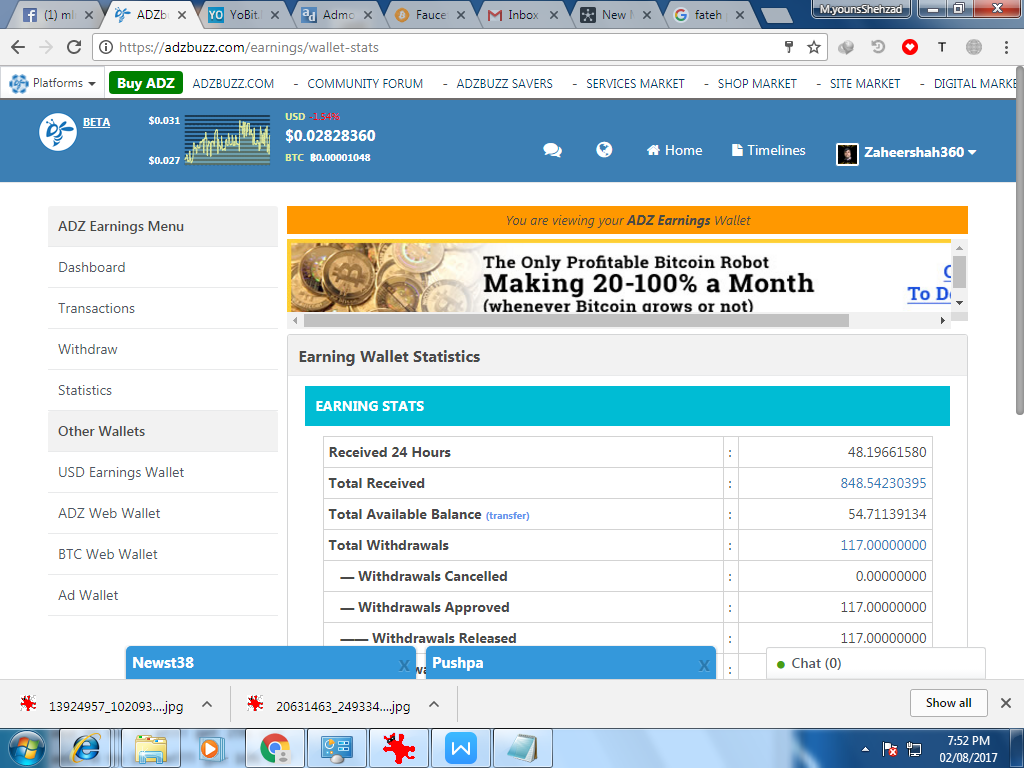Click the globe extension icon in toolbar
1024x768 pixels.
pos(974,47)
